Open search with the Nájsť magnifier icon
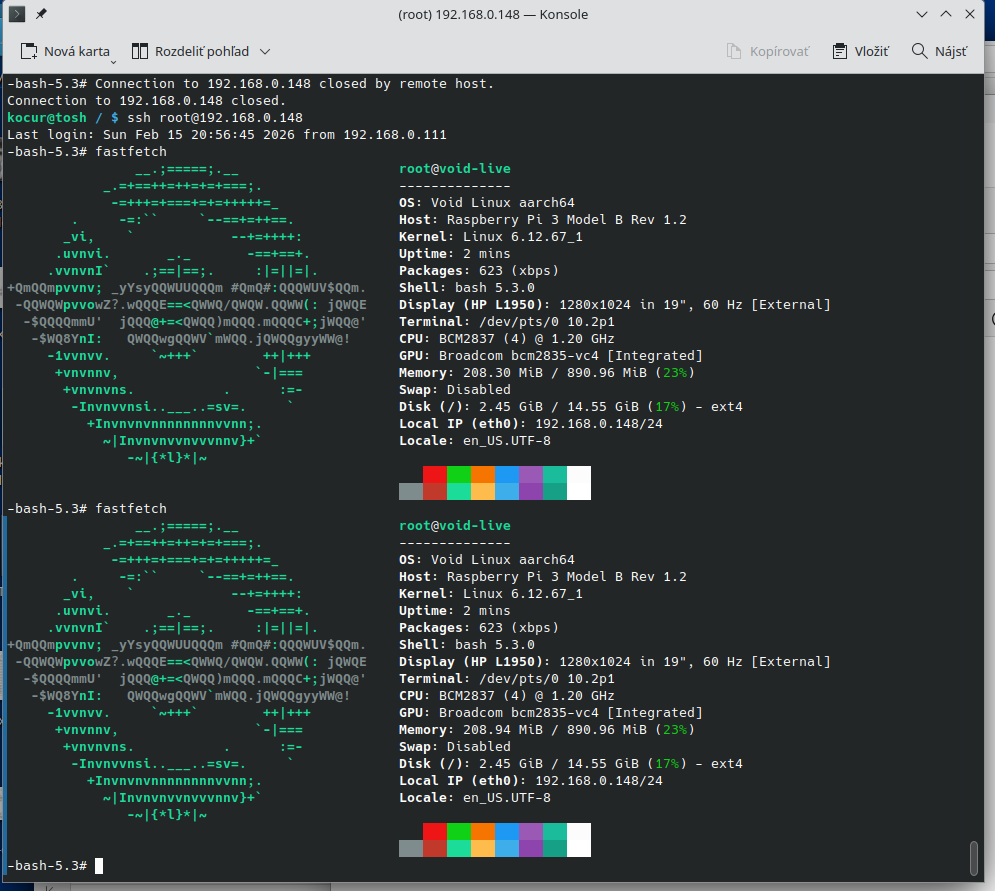The height and width of the screenshot is (891, 995). tap(919, 51)
